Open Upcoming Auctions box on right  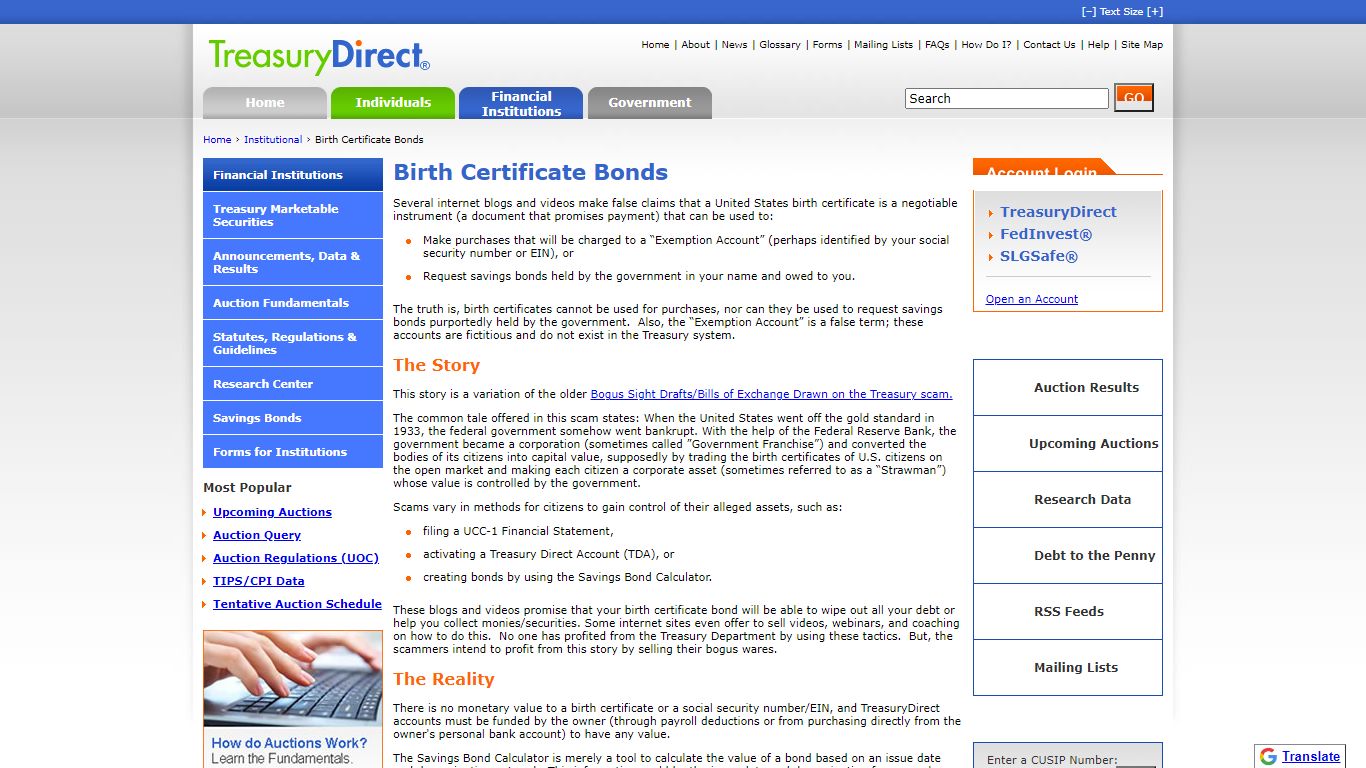pyautogui.click(x=1068, y=443)
